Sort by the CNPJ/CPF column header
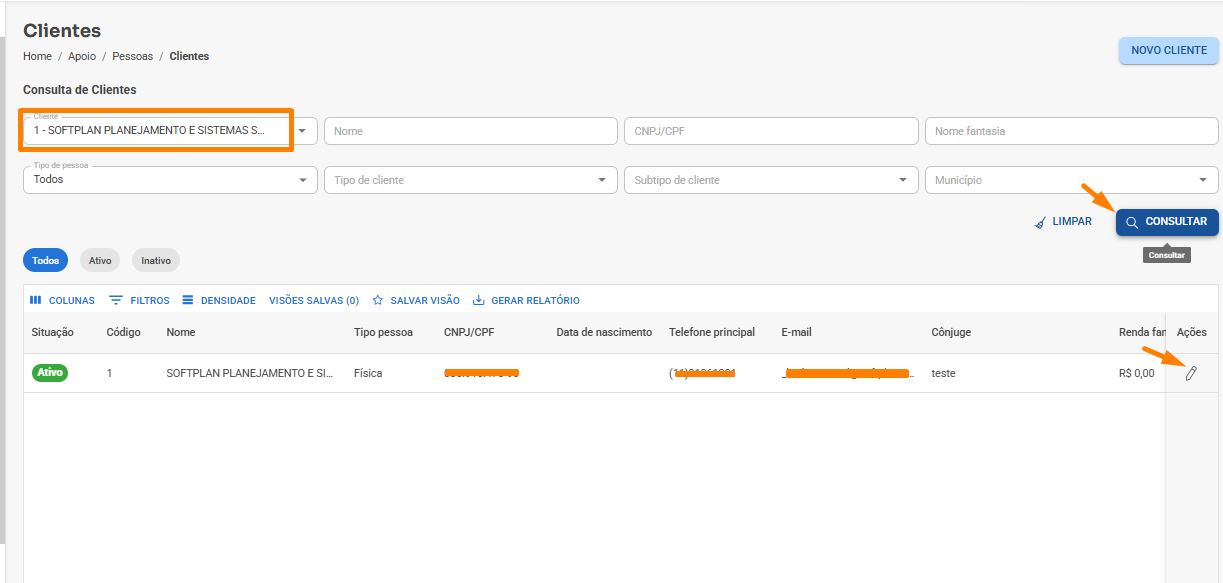The height and width of the screenshot is (583, 1223). (x=469, y=332)
